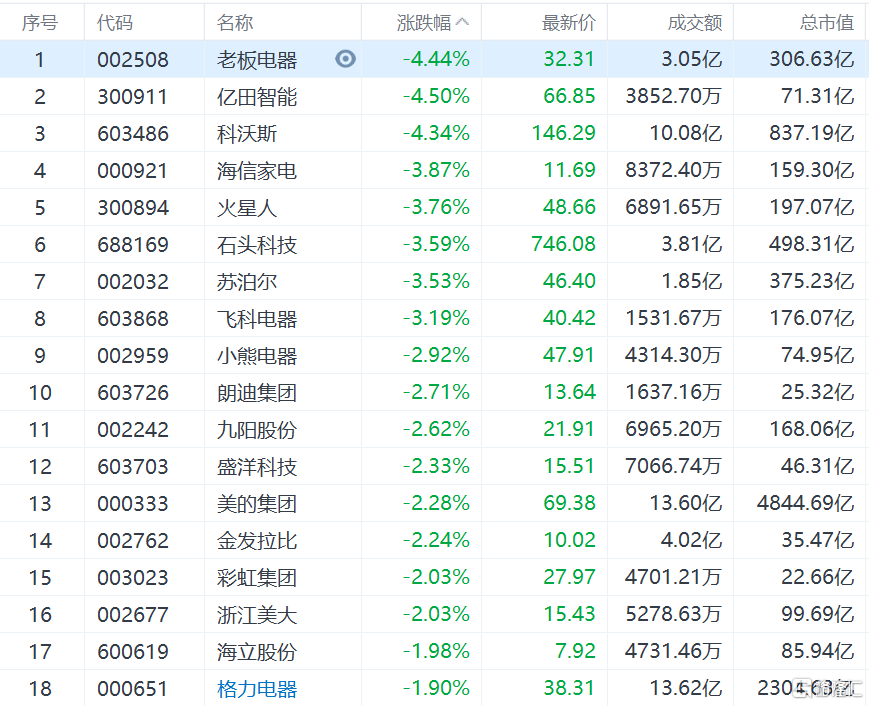This screenshot has width=869, height=706.
Task: Click on 小熊电器 name
Action: [x=257, y=356]
